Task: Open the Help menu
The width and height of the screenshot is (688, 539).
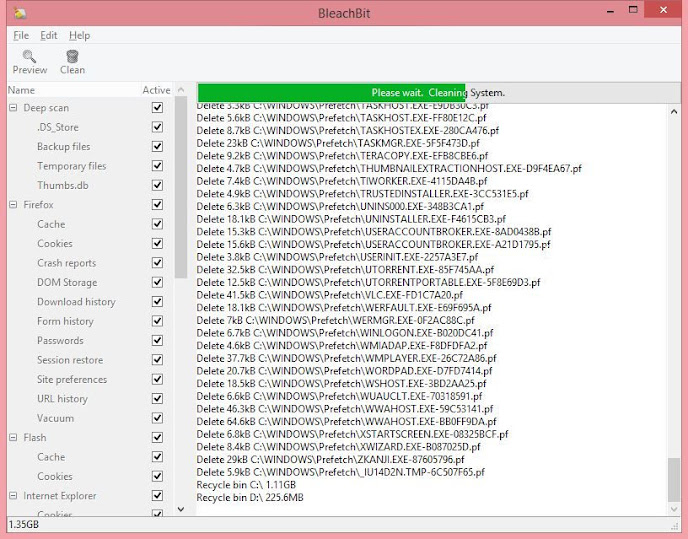Action: tap(79, 36)
